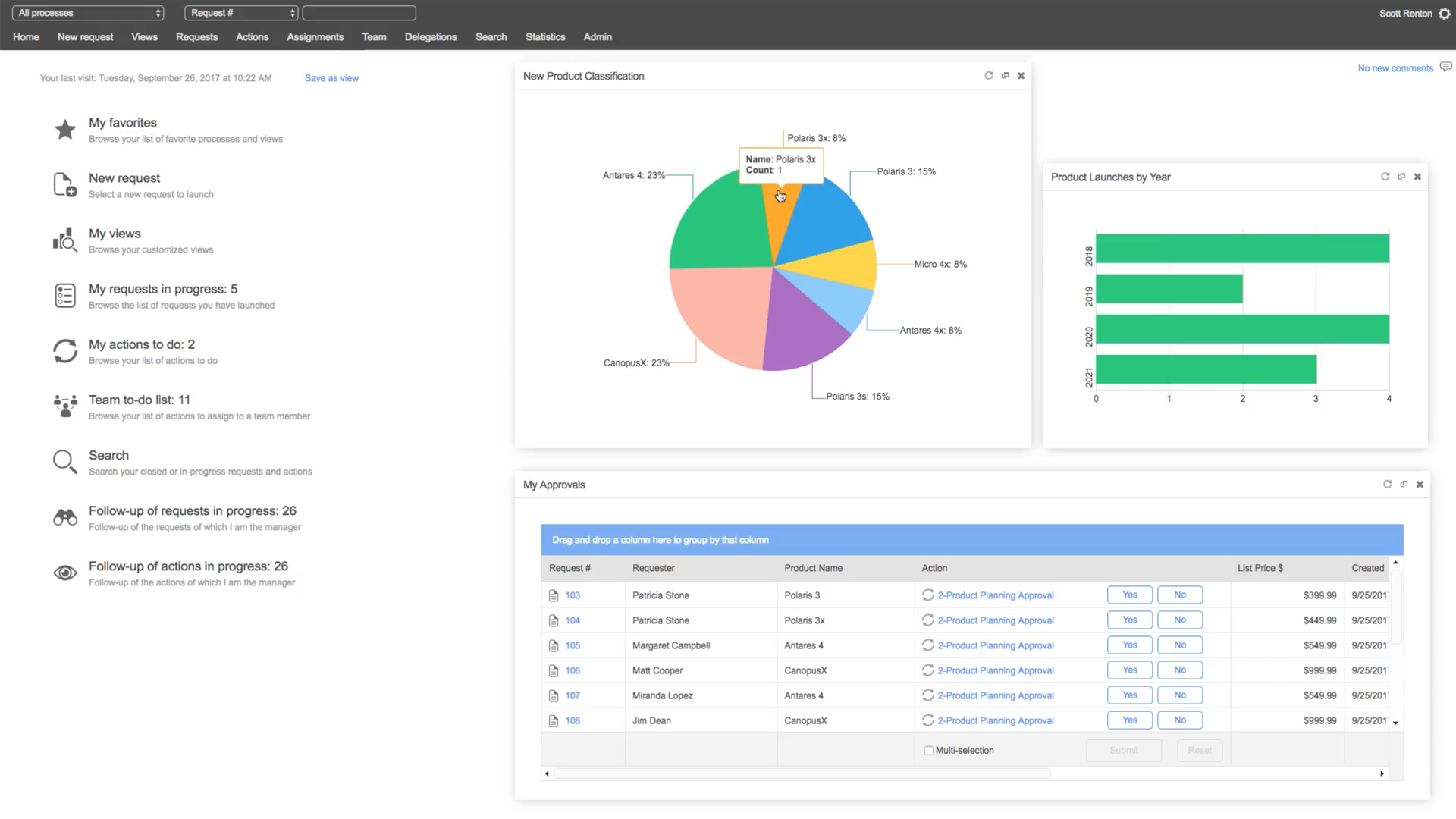This screenshot has width=1456, height=819.
Task: Refresh the New Product Classification widget
Action: [x=988, y=75]
